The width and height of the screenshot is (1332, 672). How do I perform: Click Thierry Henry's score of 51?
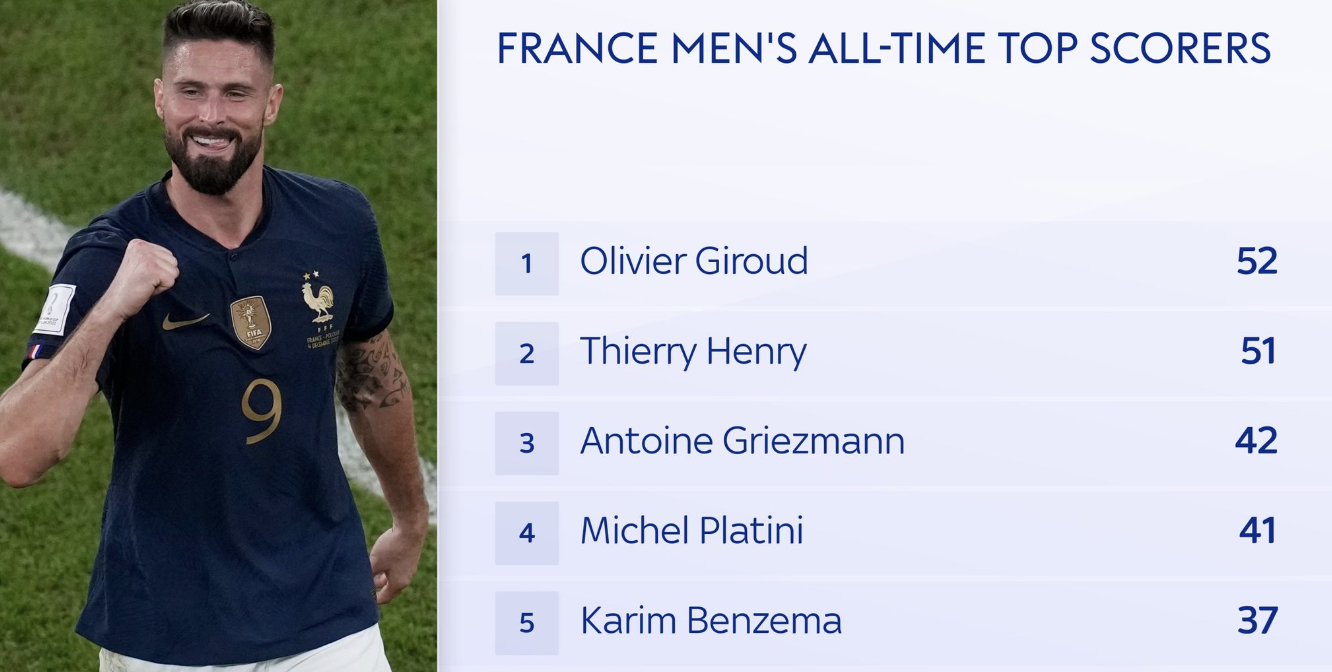coord(1258,352)
